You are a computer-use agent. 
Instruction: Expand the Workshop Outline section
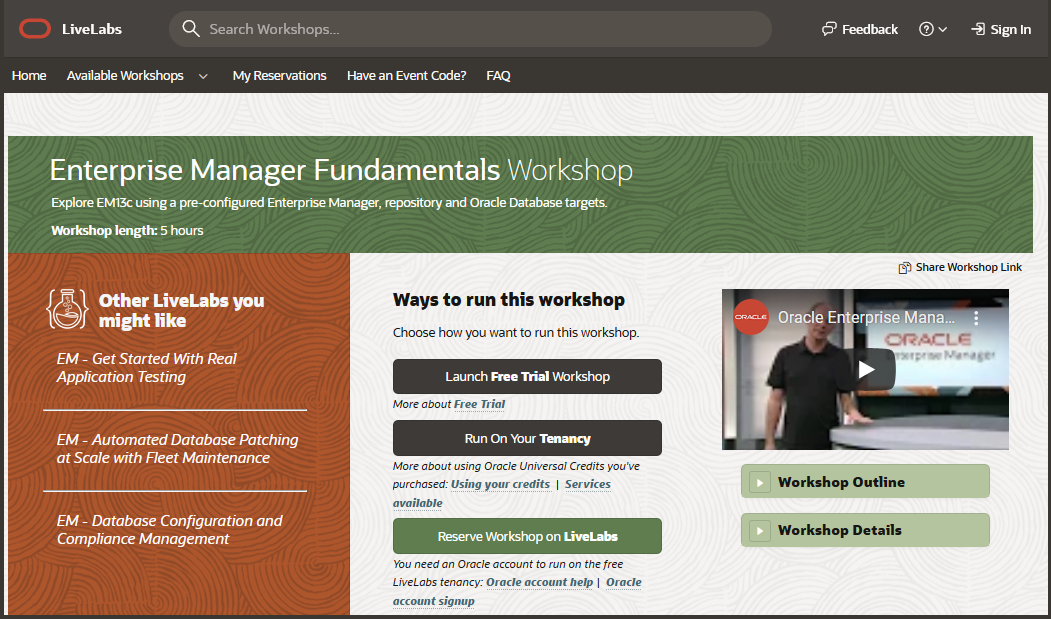(865, 482)
